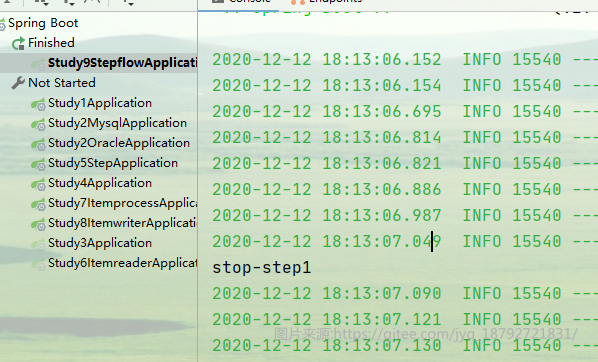598x362 pixels.
Task: Select the Finished group node
Action: pyautogui.click(x=51, y=43)
